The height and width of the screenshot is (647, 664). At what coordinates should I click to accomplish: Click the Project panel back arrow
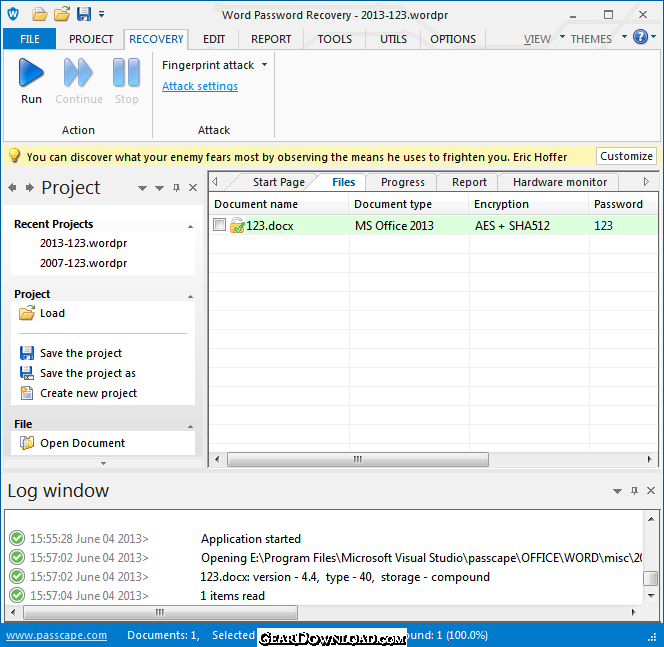12,188
